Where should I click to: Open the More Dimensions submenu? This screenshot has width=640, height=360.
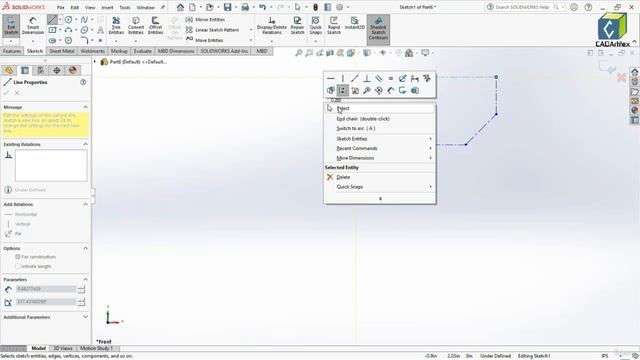coord(380,158)
